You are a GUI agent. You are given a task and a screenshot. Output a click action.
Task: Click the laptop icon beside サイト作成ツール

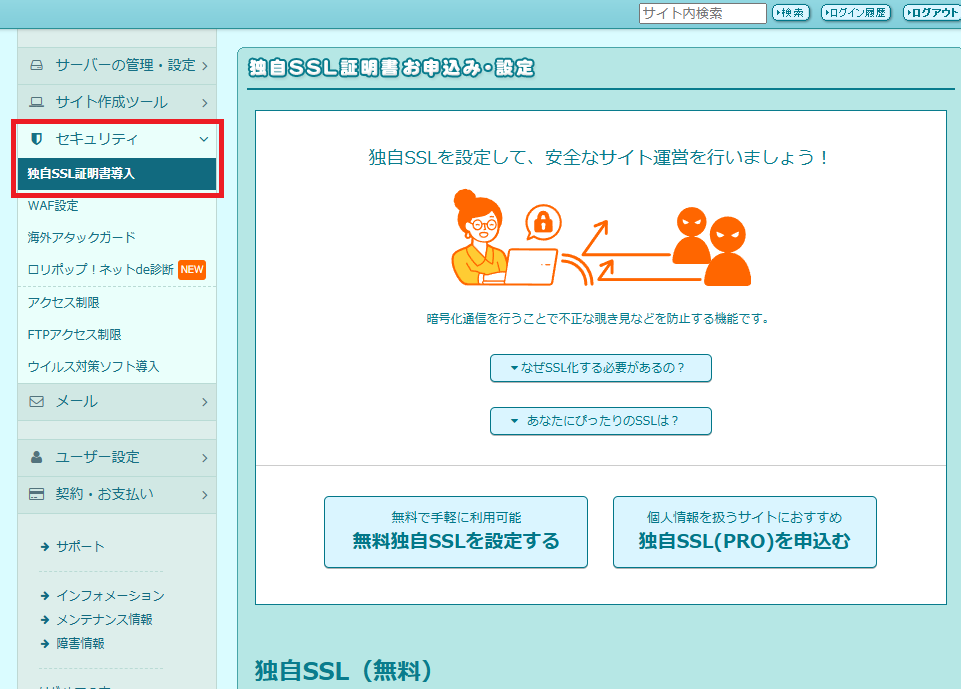(x=37, y=102)
